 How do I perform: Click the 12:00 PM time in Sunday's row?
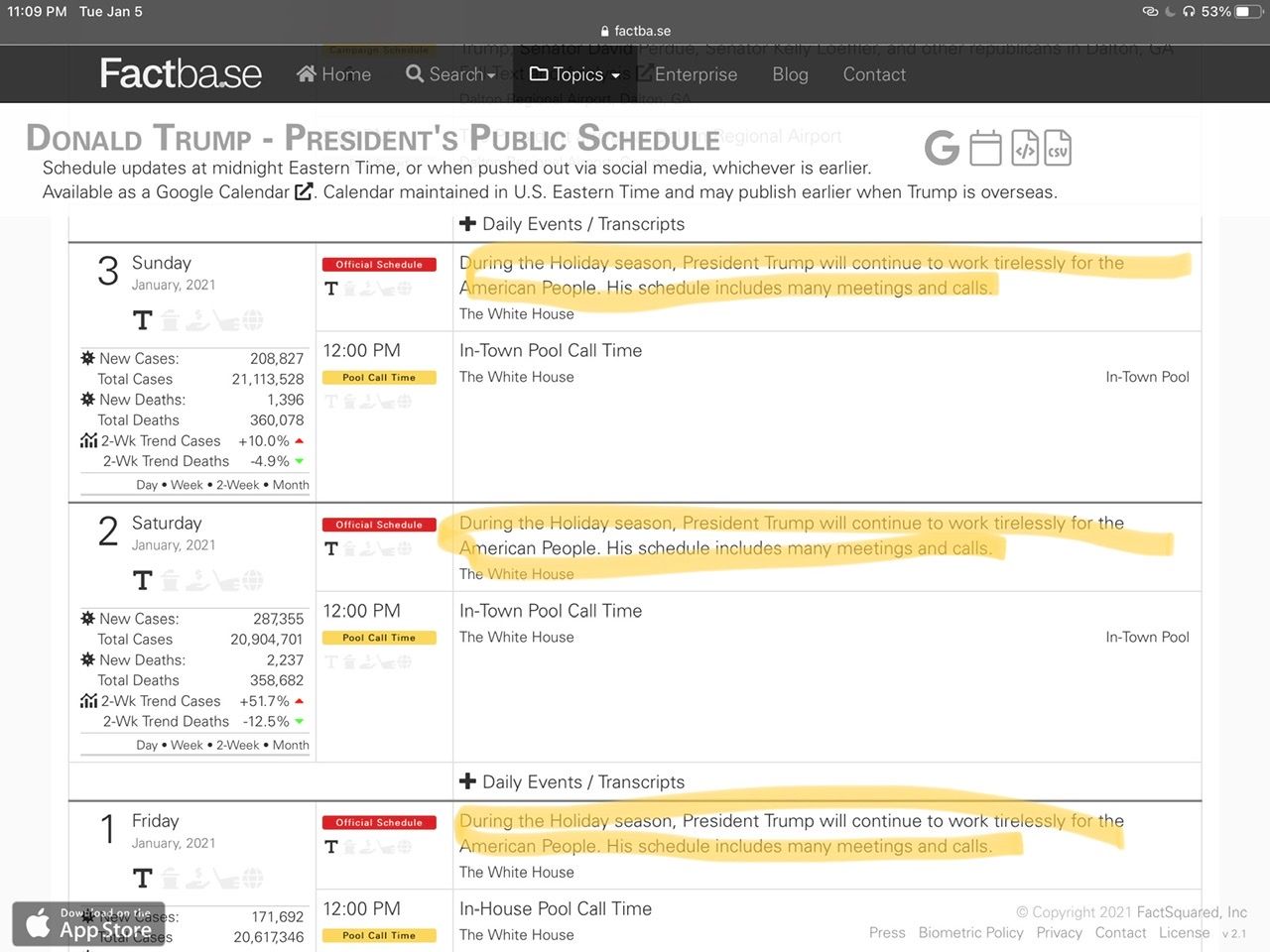pyautogui.click(x=362, y=350)
